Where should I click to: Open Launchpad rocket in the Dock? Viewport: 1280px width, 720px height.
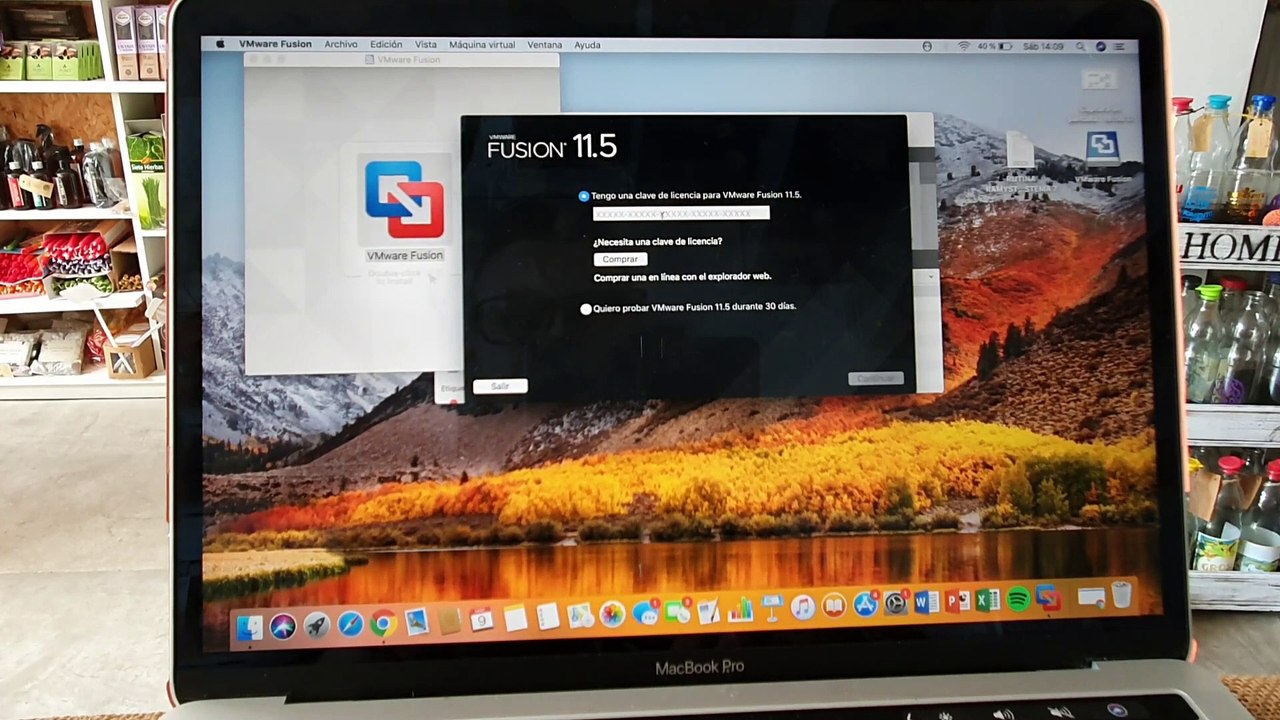(x=317, y=626)
